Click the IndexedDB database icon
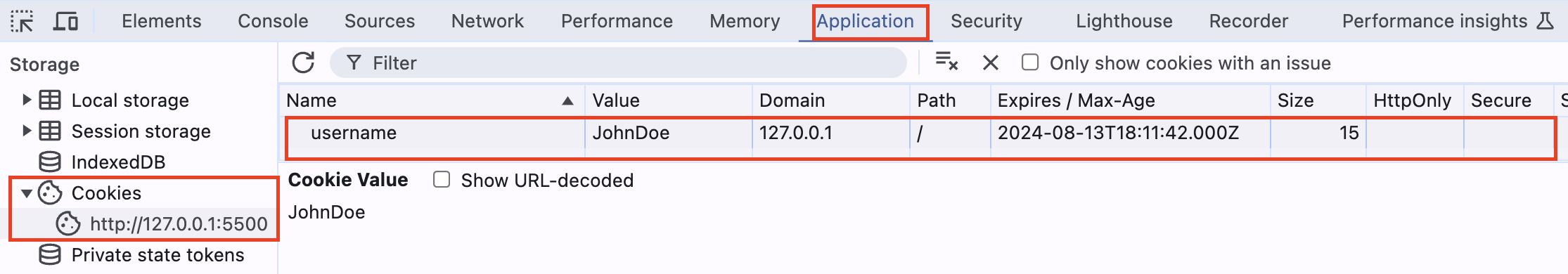The width and height of the screenshot is (1568, 274). click(49, 162)
